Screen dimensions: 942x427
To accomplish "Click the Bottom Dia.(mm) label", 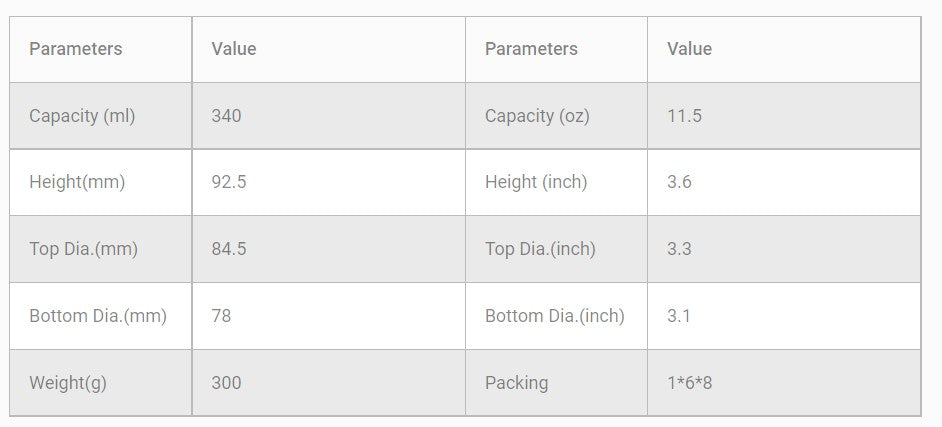I will (98, 316).
